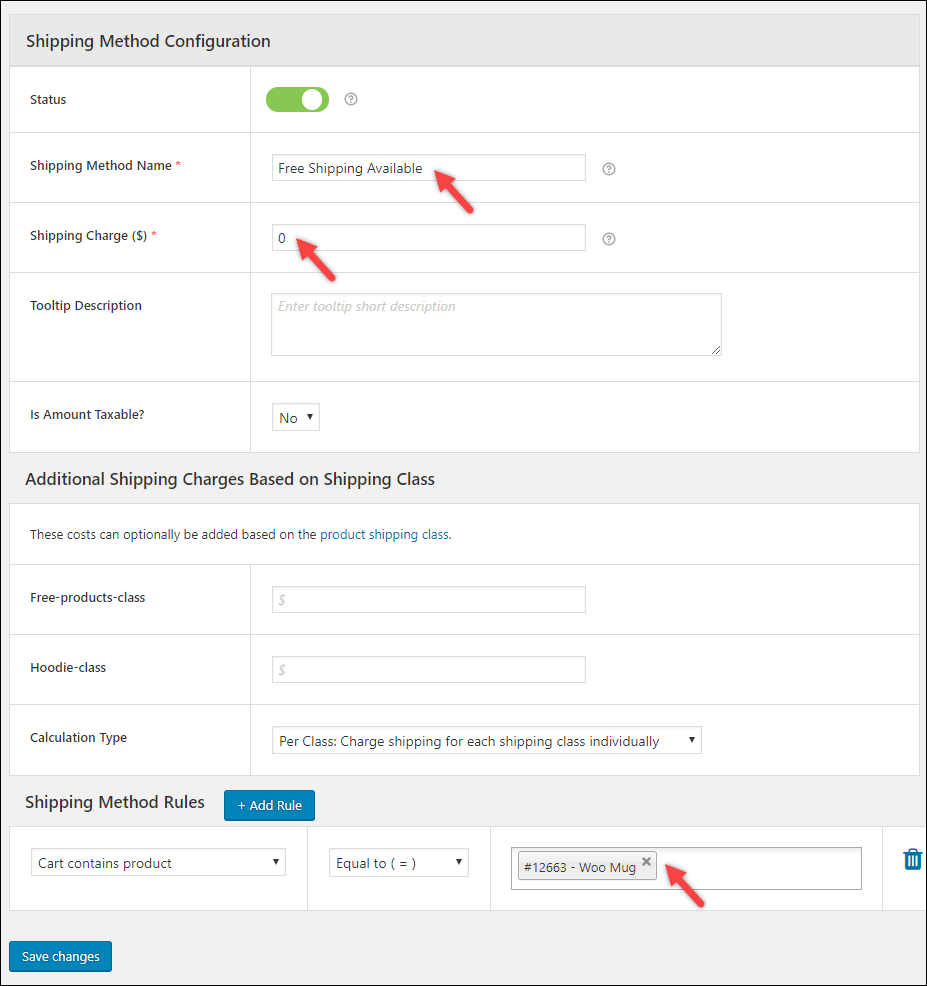
Task: Toggle the Status switch off
Action: pyautogui.click(x=297, y=99)
